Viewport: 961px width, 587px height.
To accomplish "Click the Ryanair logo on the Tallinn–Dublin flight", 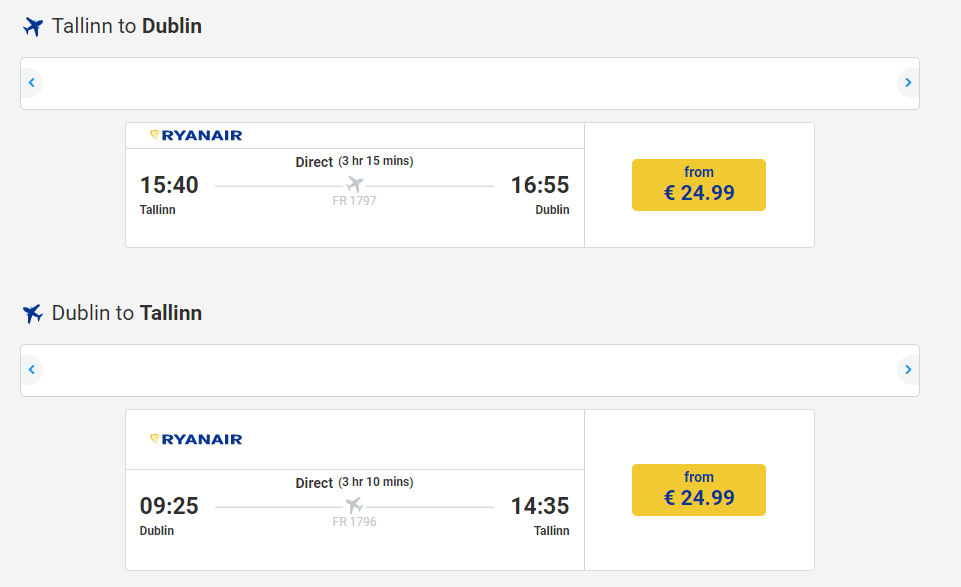I will point(196,135).
